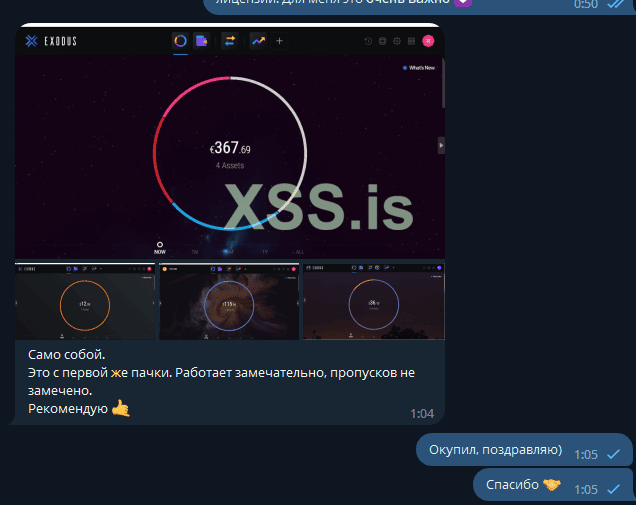The width and height of the screenshot is (636, 505).
Task: Open the thumbnail with the orange ring showing 12
Action: pos(85,301)
